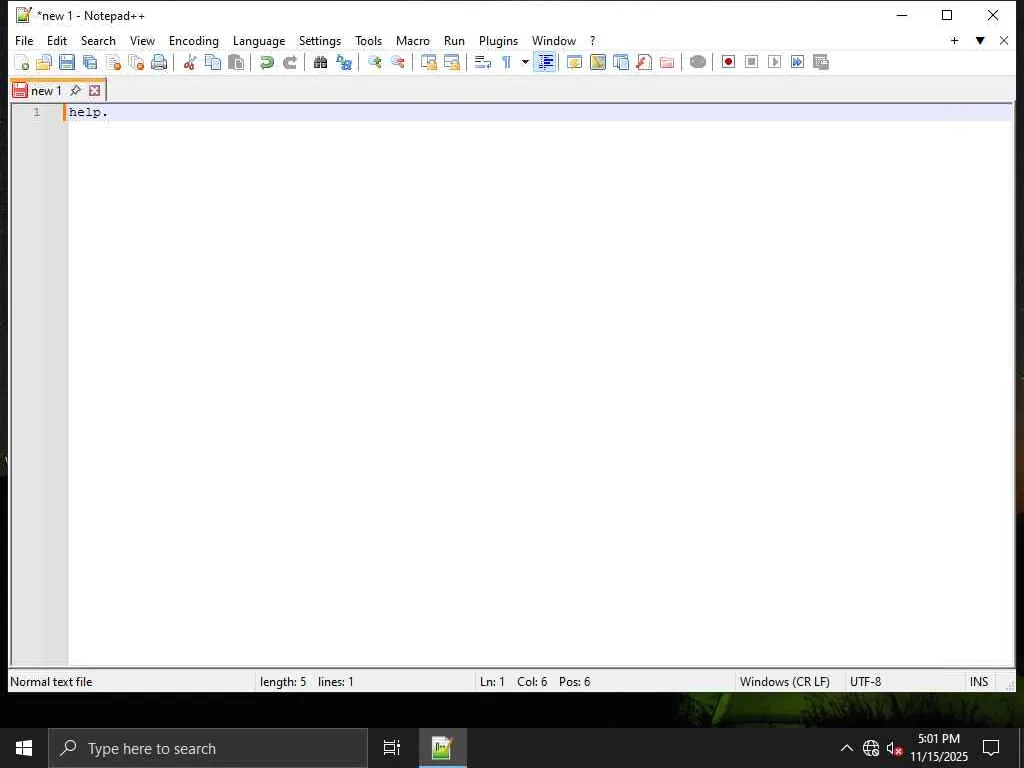Open the Edit menu
The height and width of the screenshot is (768, 1024).
pos(57,40)
